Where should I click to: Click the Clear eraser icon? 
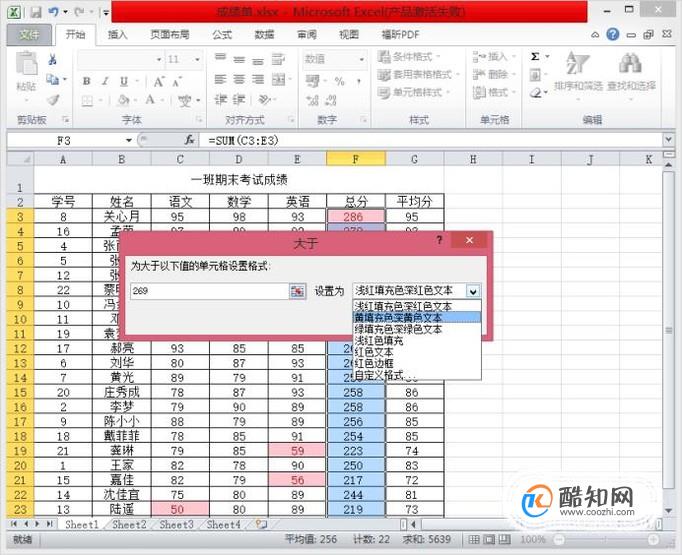536,93
